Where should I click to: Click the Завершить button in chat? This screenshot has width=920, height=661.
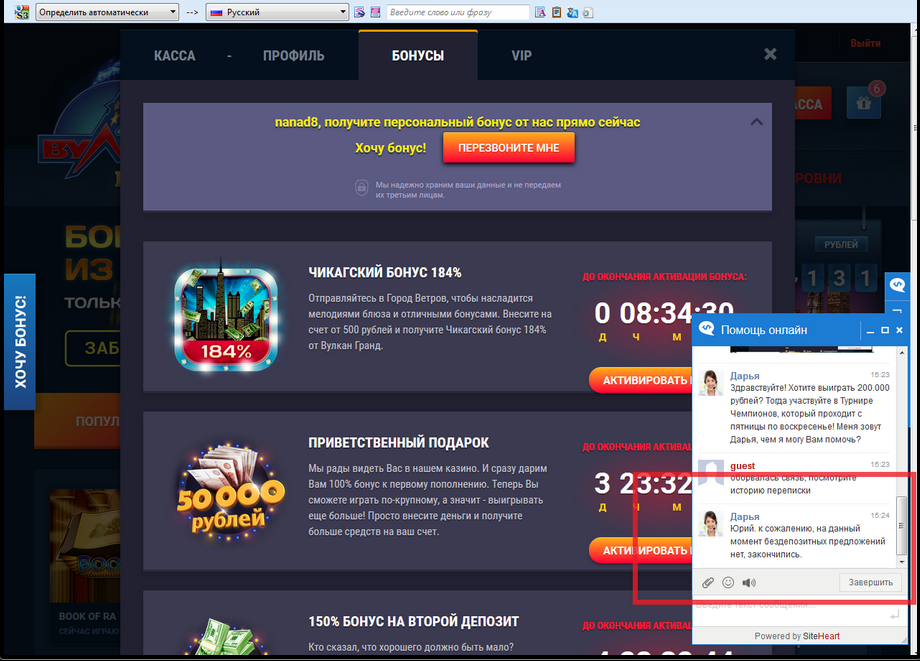[870, 582]
